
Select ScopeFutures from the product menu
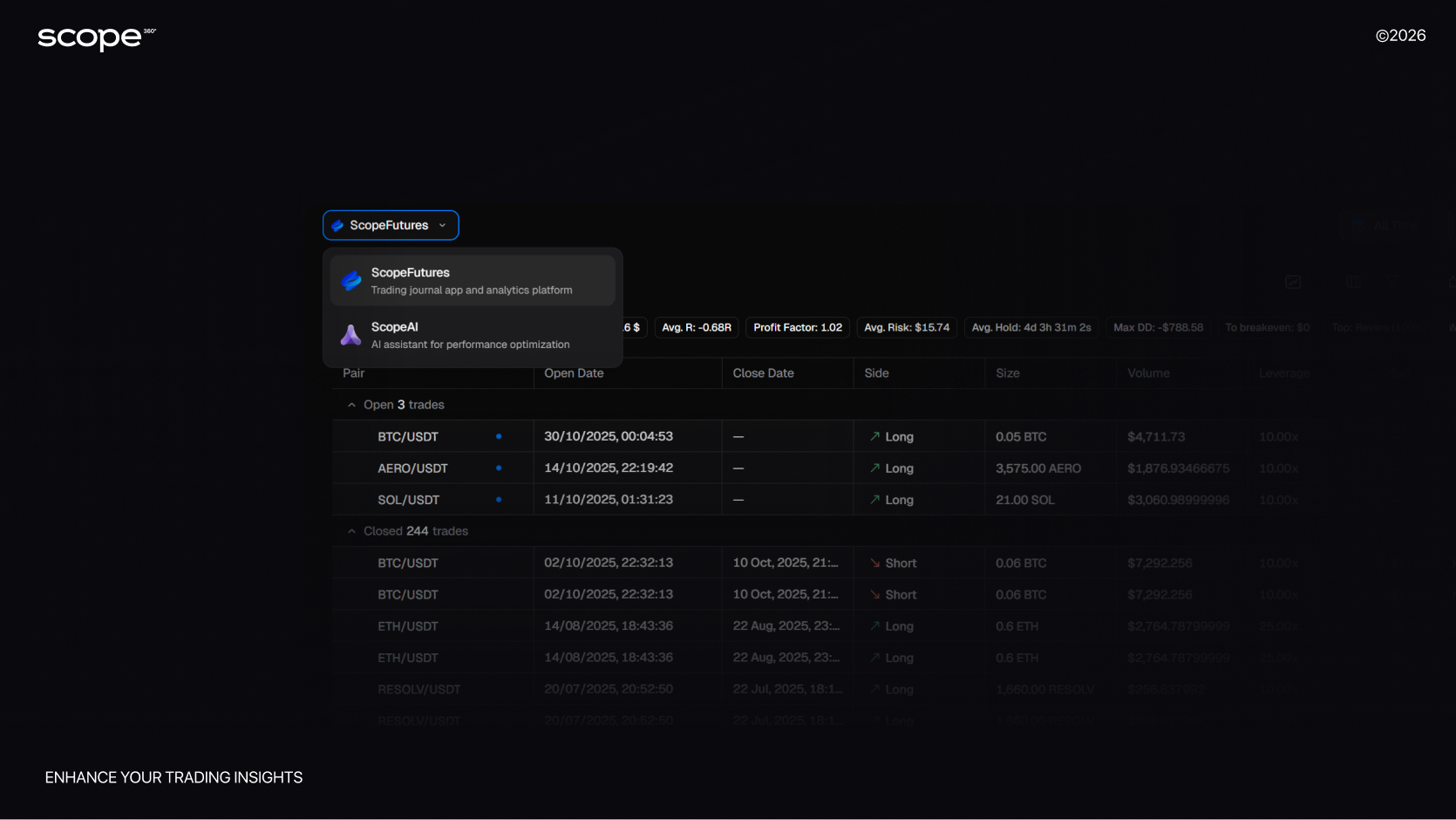pos(473,281)
